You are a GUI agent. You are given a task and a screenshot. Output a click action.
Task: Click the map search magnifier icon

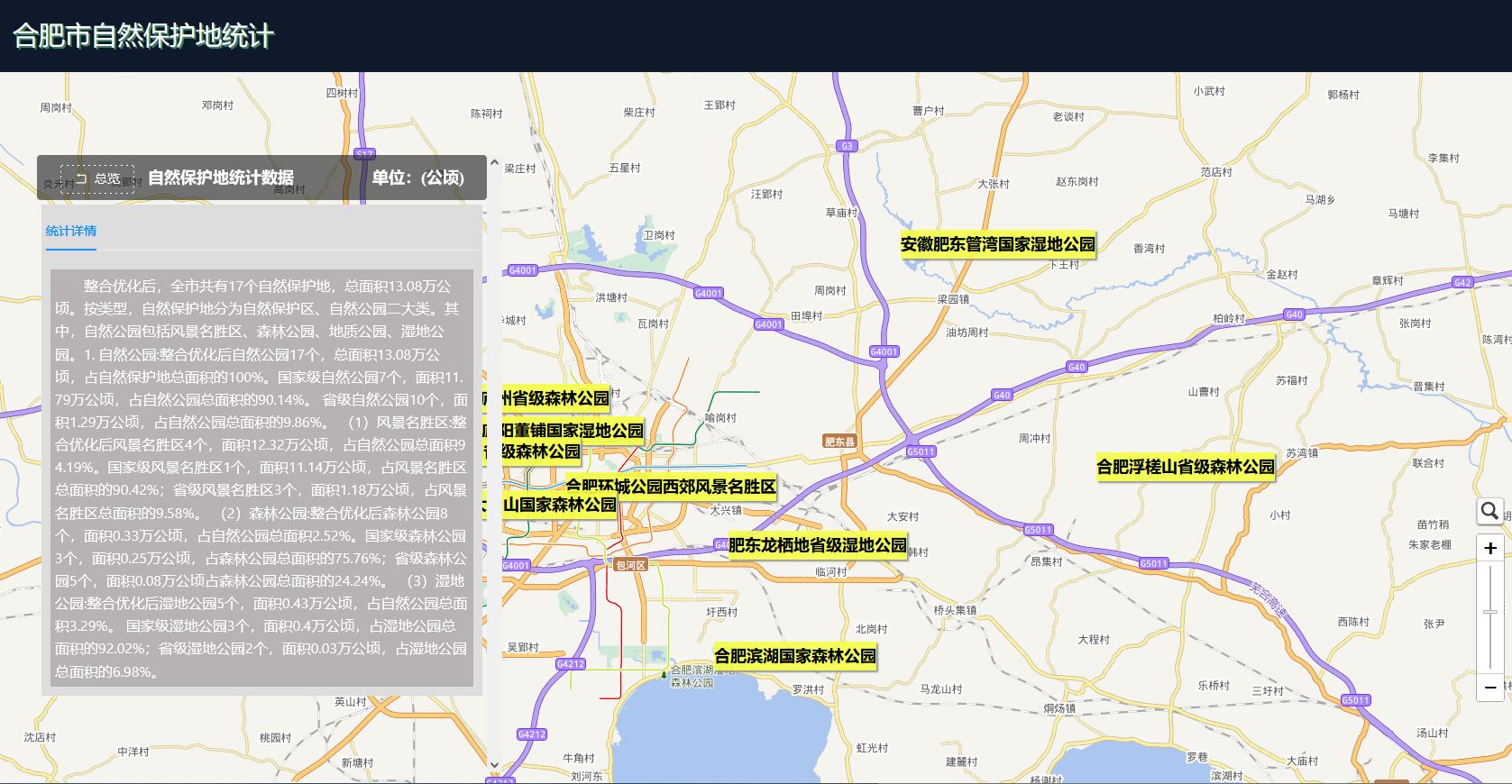1490,512
